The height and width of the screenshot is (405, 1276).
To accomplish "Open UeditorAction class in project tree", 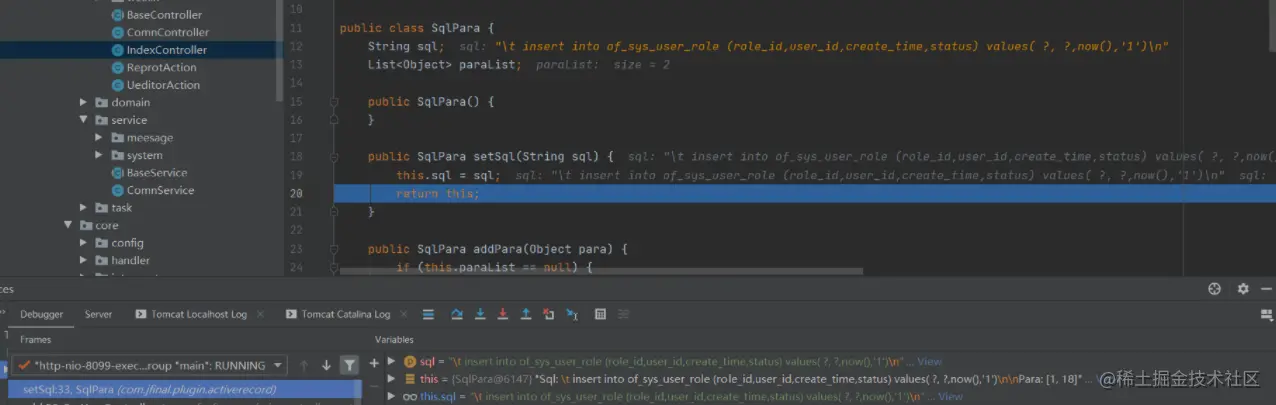I will pyautogui.click(x=163, y=85).
